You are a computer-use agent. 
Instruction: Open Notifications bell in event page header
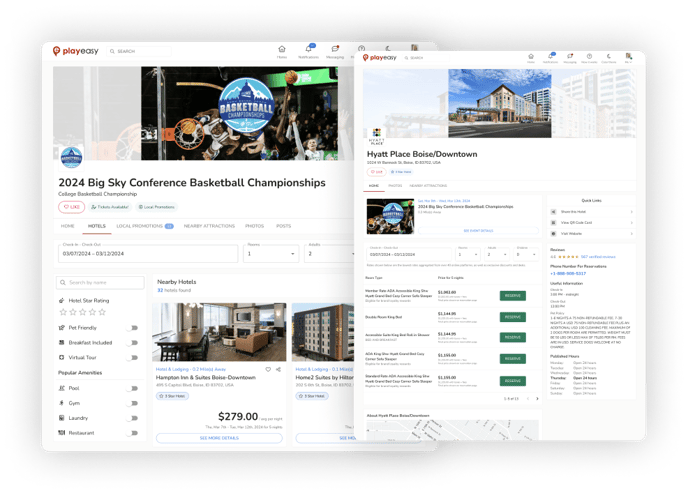coord(309,49)
